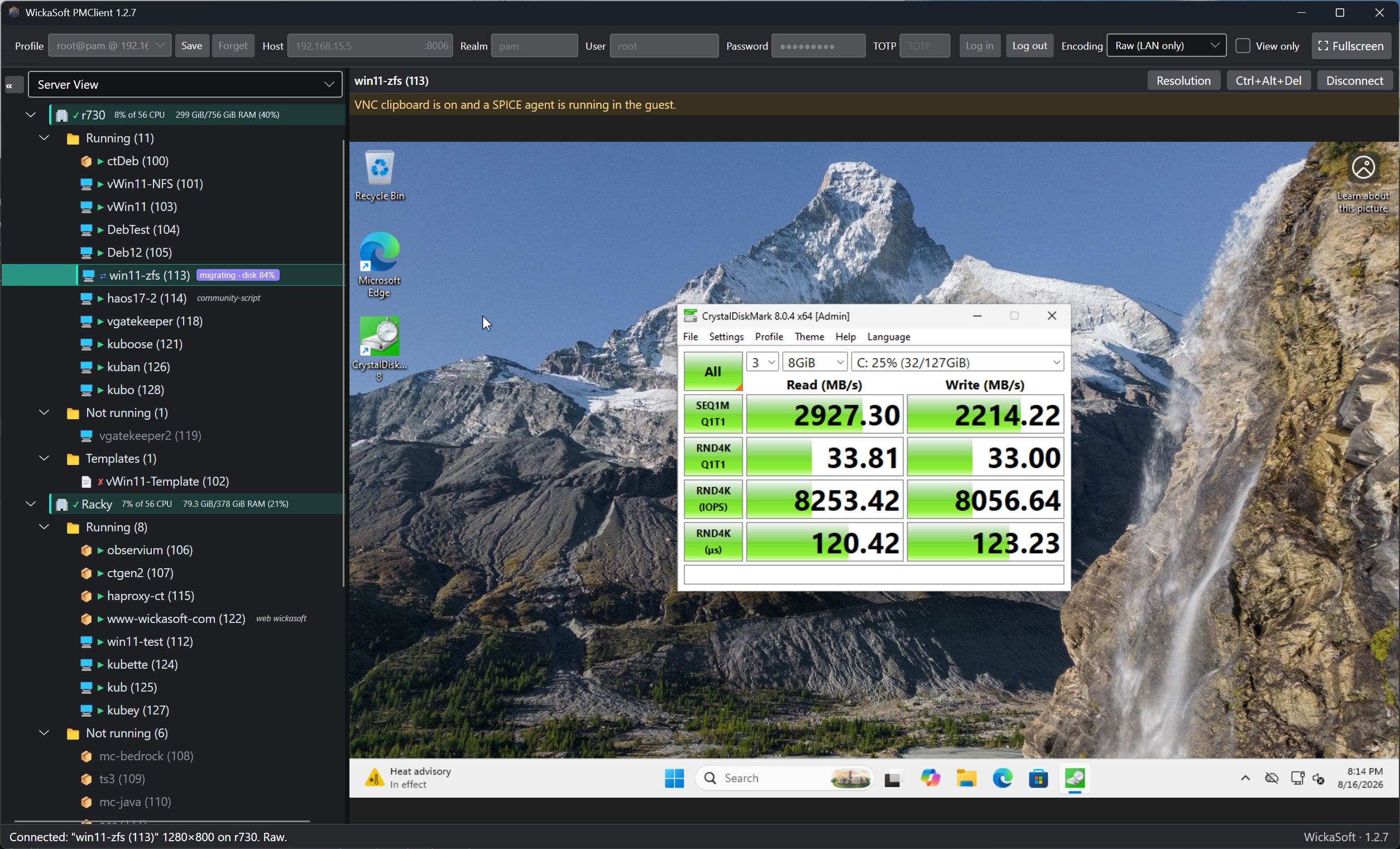
Task: Select vgatekeeper2 (119) stopped VM
Action: (x=150, y=436)
